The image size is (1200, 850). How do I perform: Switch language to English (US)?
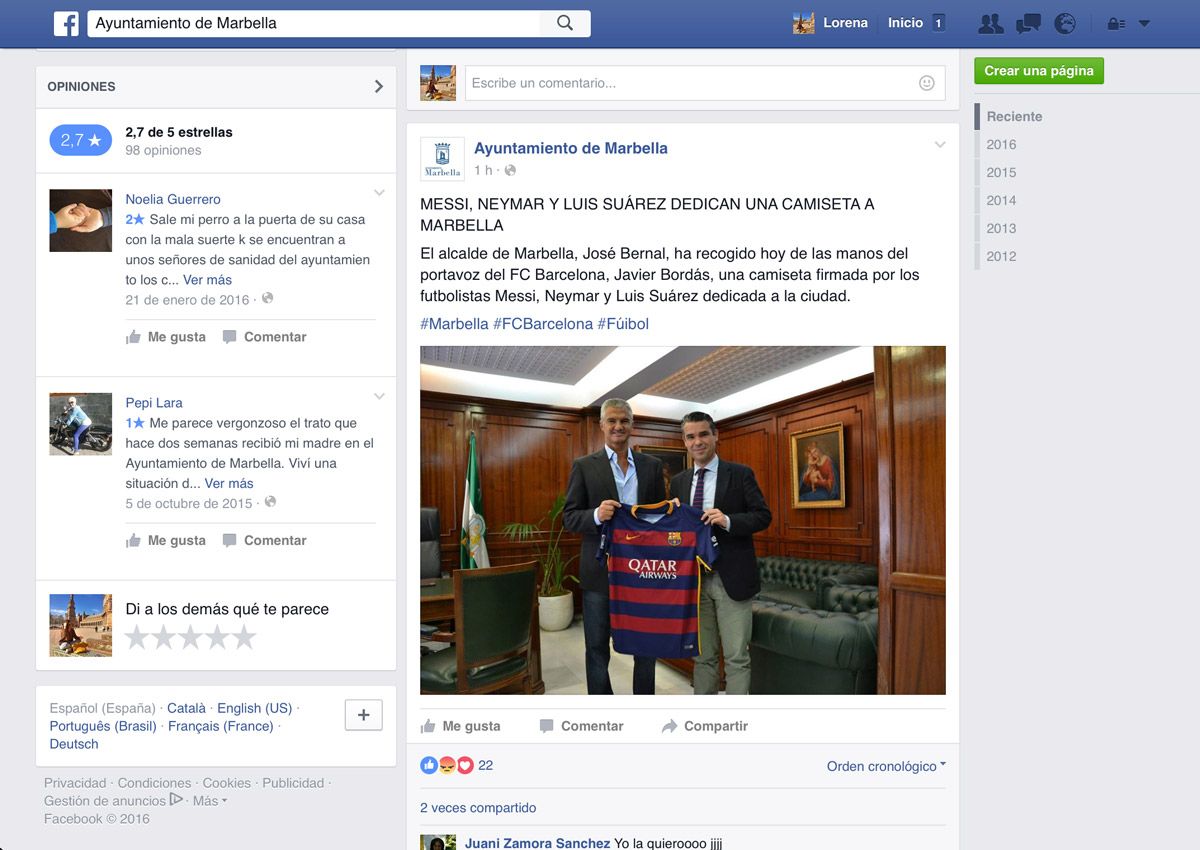pyautogui.click(x=255, y=708)
